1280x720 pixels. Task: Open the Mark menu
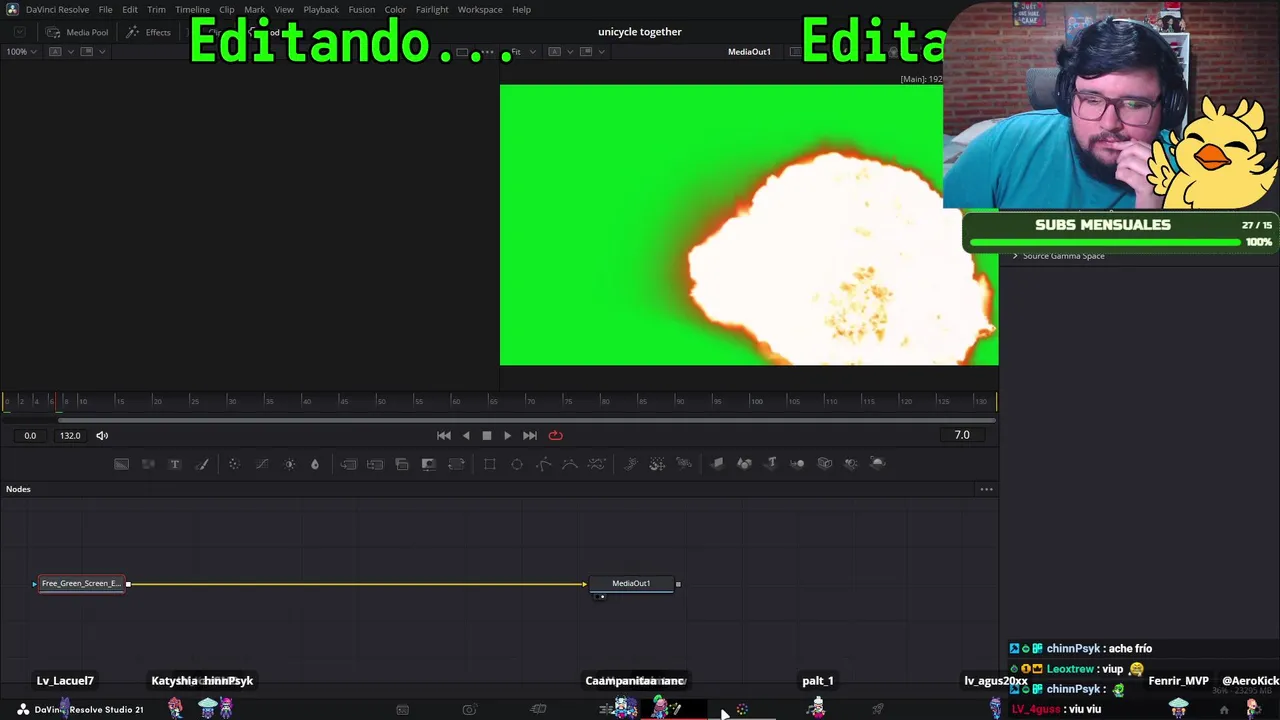click(254, 10)
